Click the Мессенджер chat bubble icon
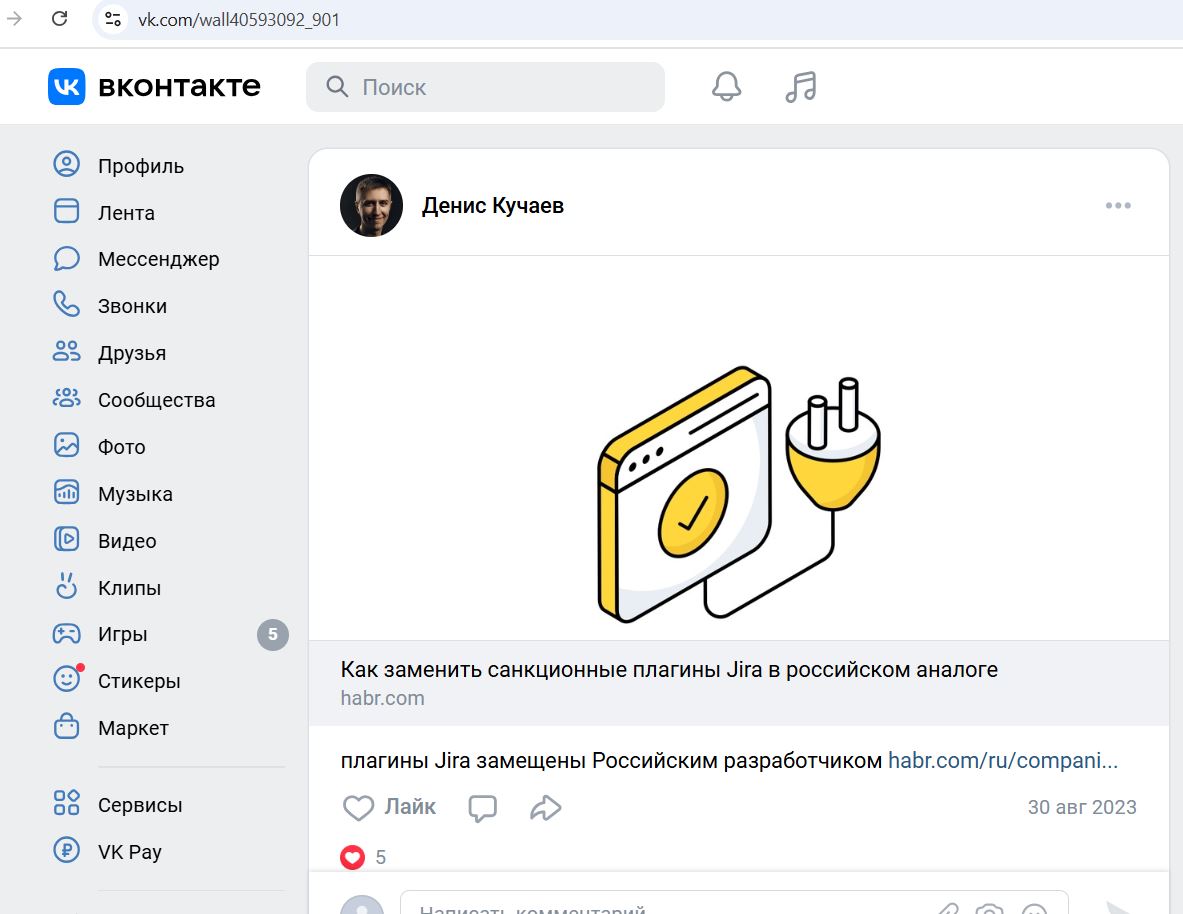The height and width of the screenshot is (914, 1183). (x=66, y=258)
